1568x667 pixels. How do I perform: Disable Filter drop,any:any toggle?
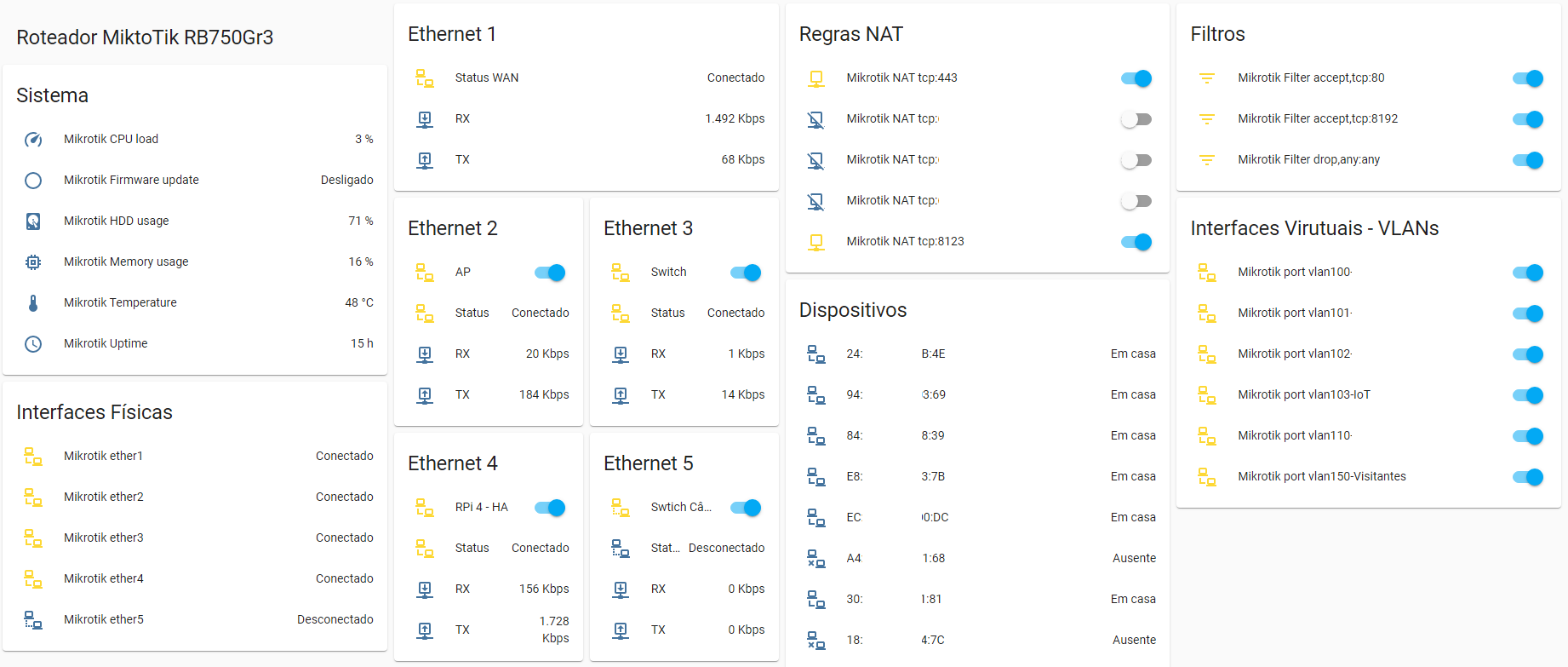coord(1528,160)
